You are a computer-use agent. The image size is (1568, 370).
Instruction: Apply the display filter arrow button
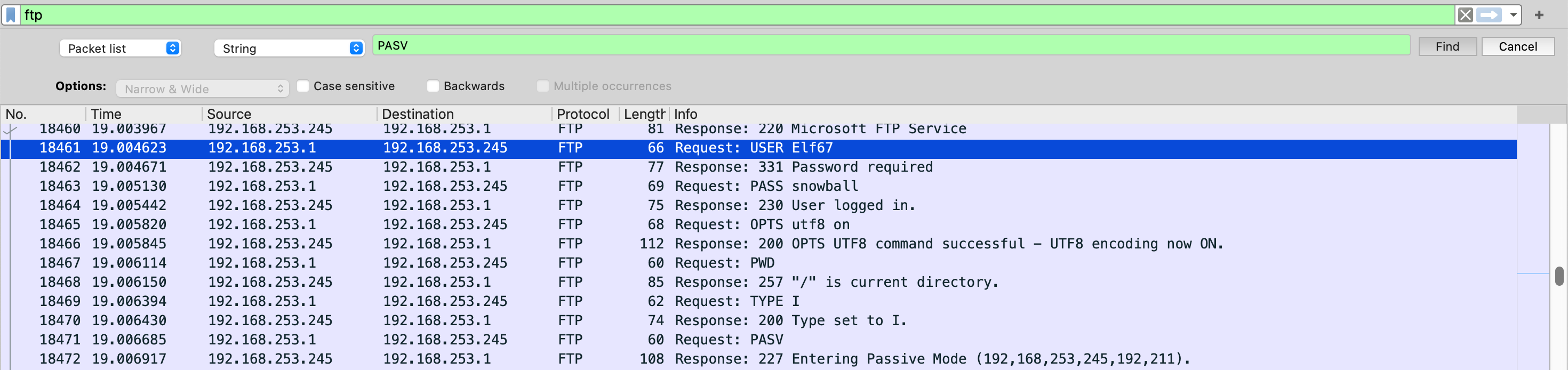click(x=1488, y=14)
